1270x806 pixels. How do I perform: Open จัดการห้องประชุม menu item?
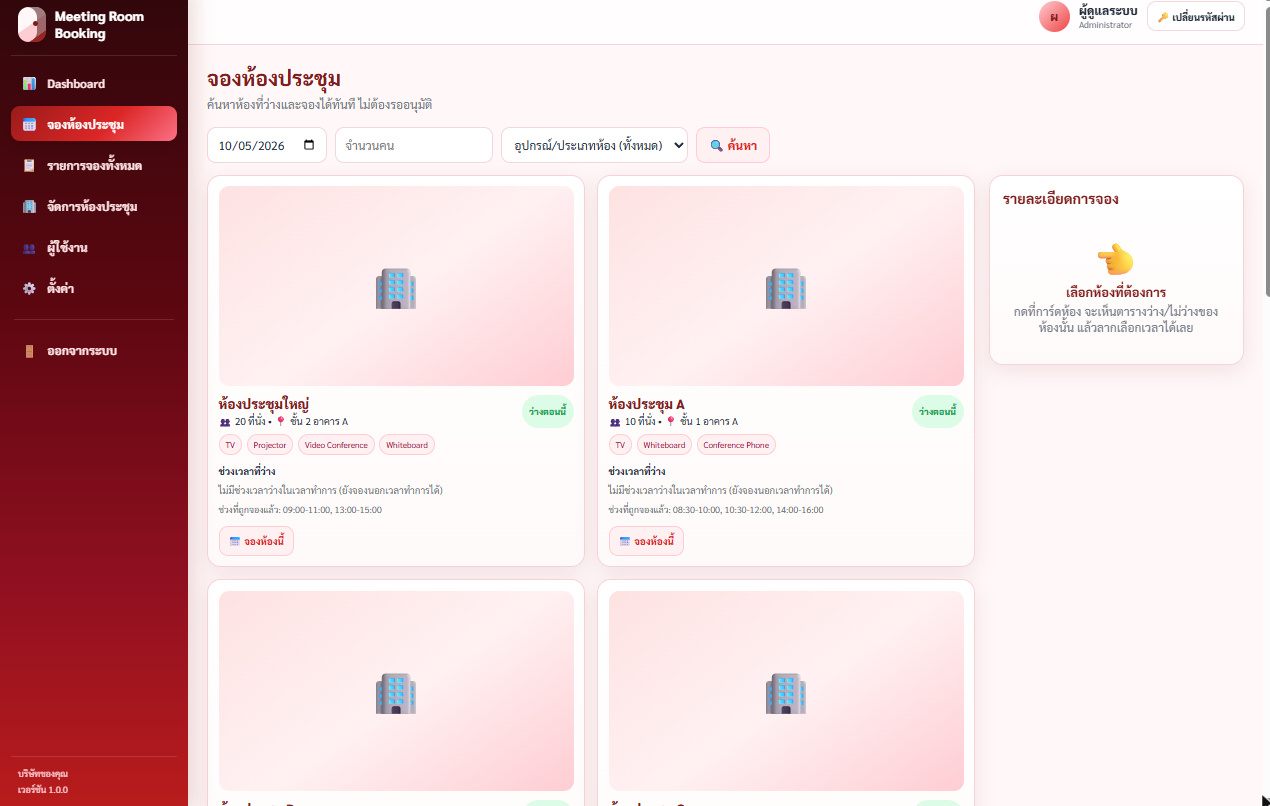tap(94, 207)
